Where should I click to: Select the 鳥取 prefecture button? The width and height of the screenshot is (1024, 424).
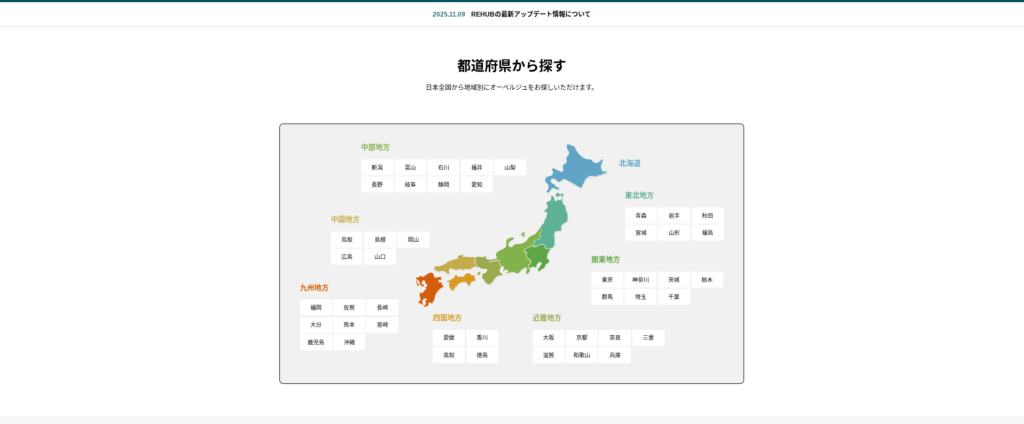(x=347, y=240)
